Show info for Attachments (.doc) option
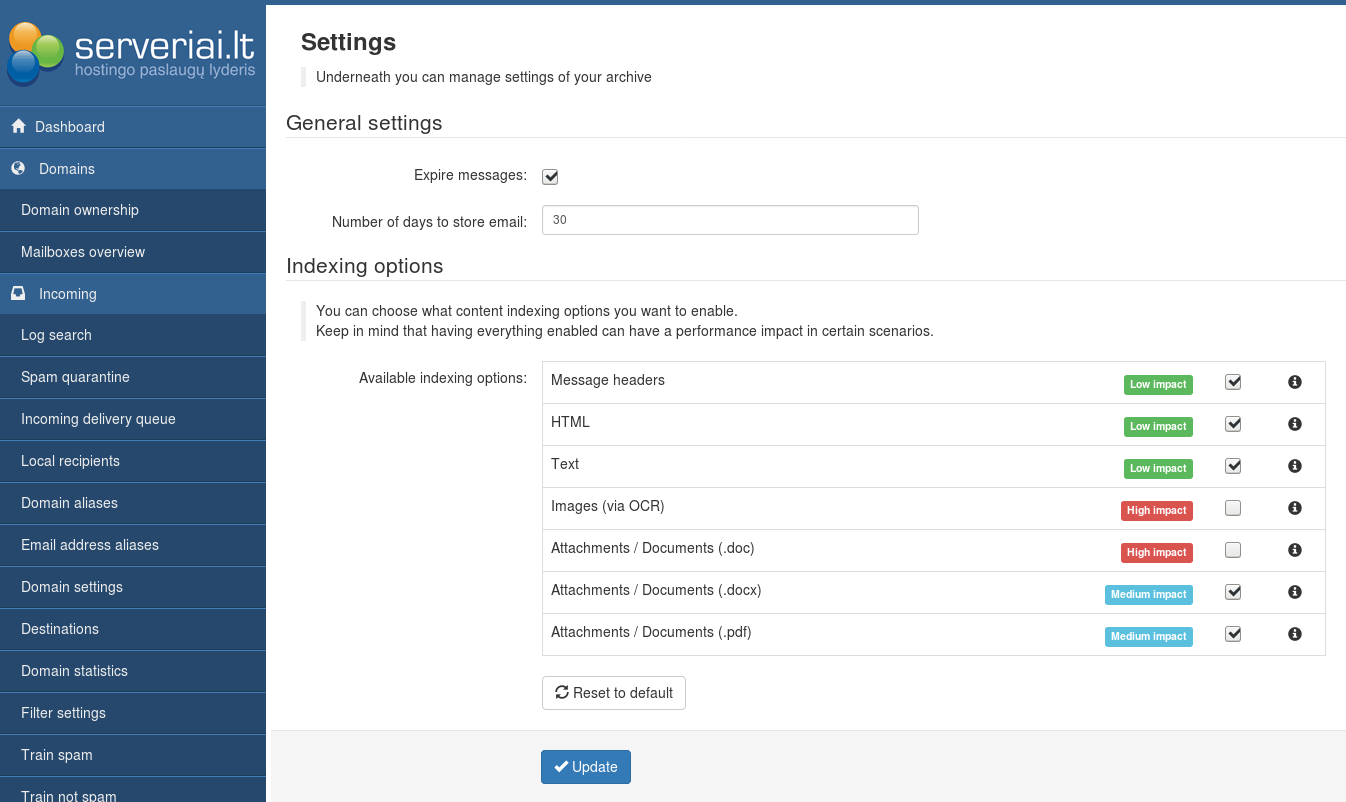This screenshot has height=802, width=1346. [x=1294, y=550]
